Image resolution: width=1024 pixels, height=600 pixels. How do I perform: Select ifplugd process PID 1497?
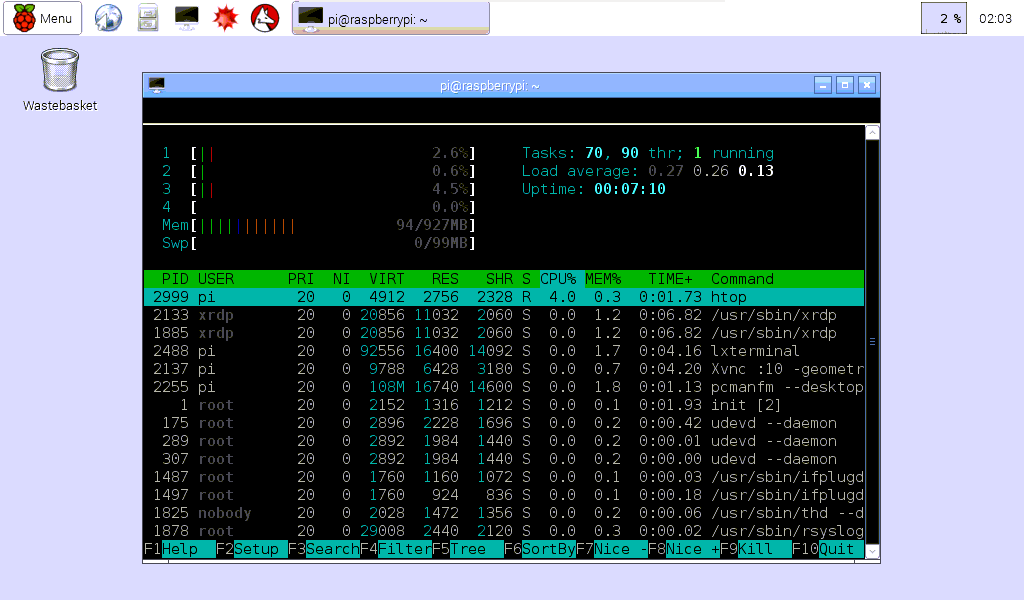coord(504,495)
